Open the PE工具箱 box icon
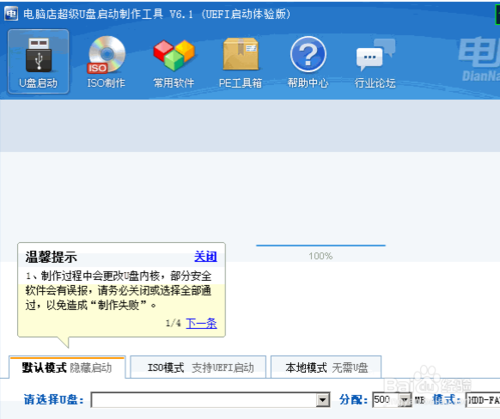500x419 pixels. coord(240,63)
